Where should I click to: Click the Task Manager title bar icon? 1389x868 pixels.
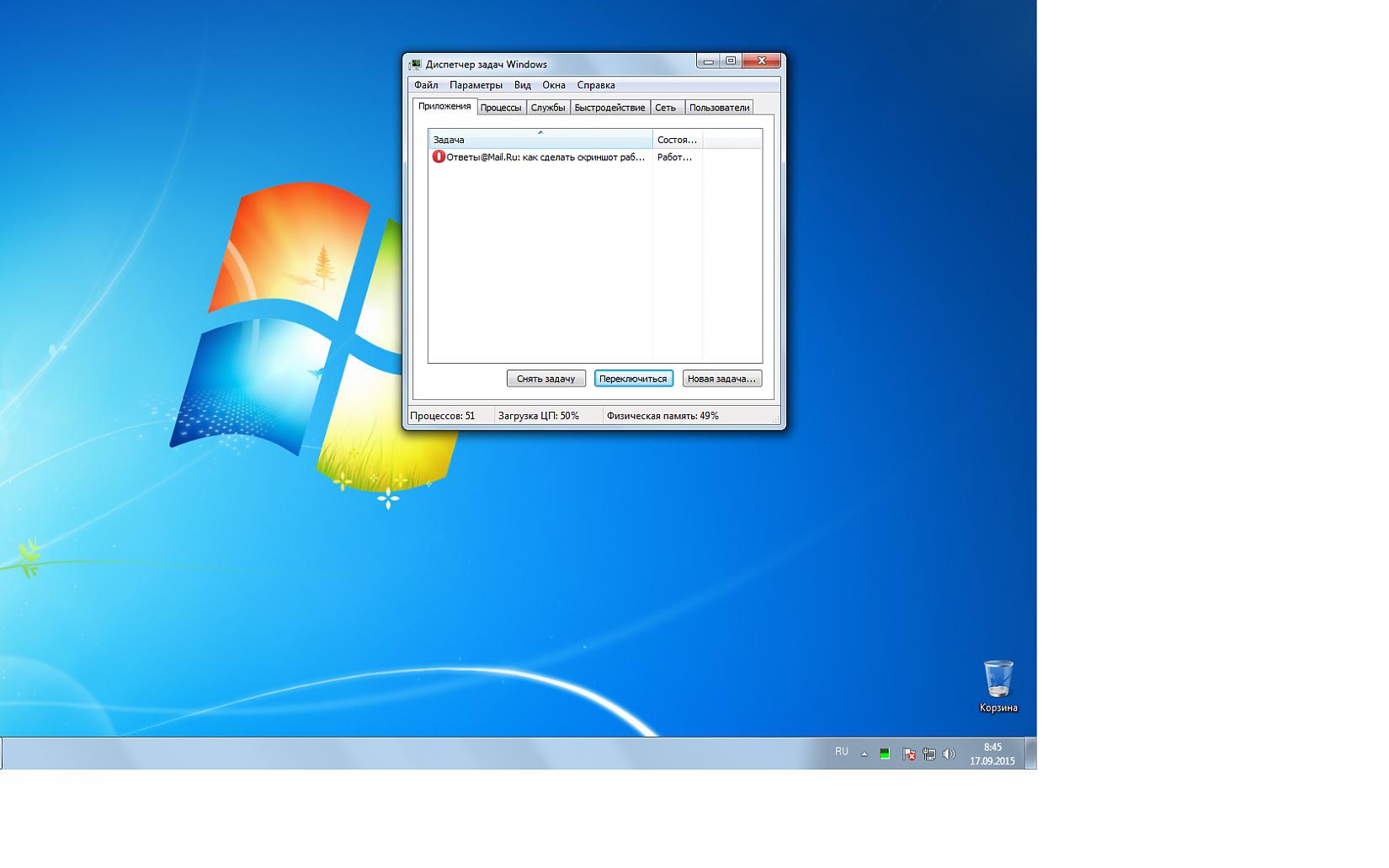(415, 64)
